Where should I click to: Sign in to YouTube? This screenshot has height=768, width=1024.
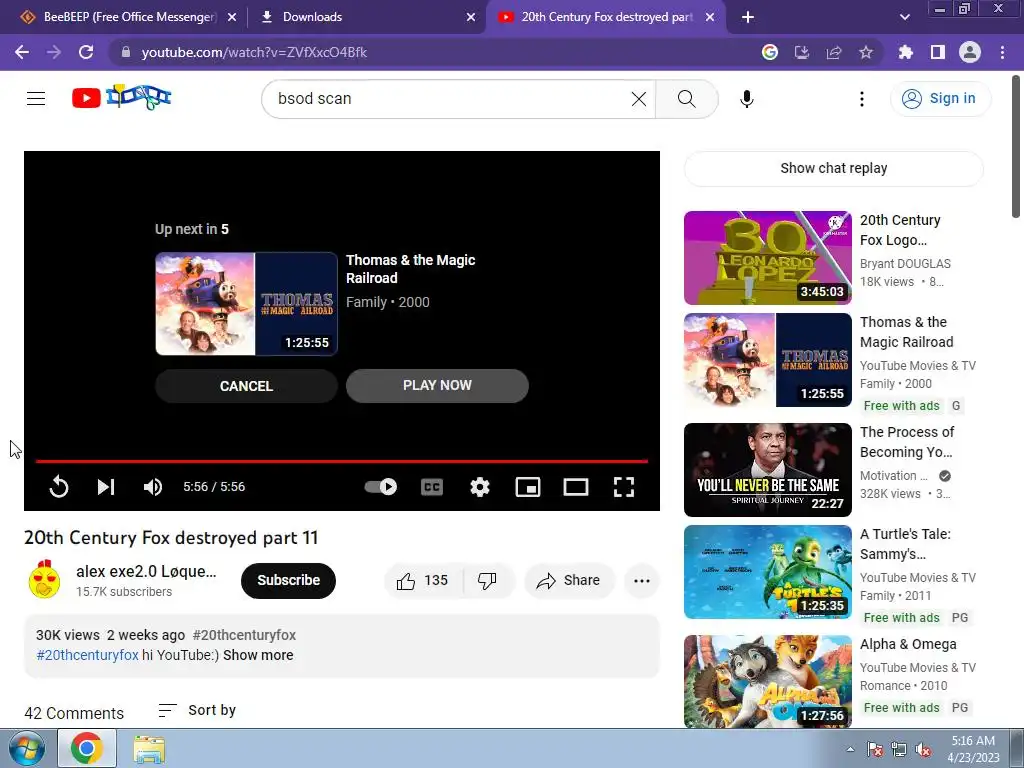[940, 99]
